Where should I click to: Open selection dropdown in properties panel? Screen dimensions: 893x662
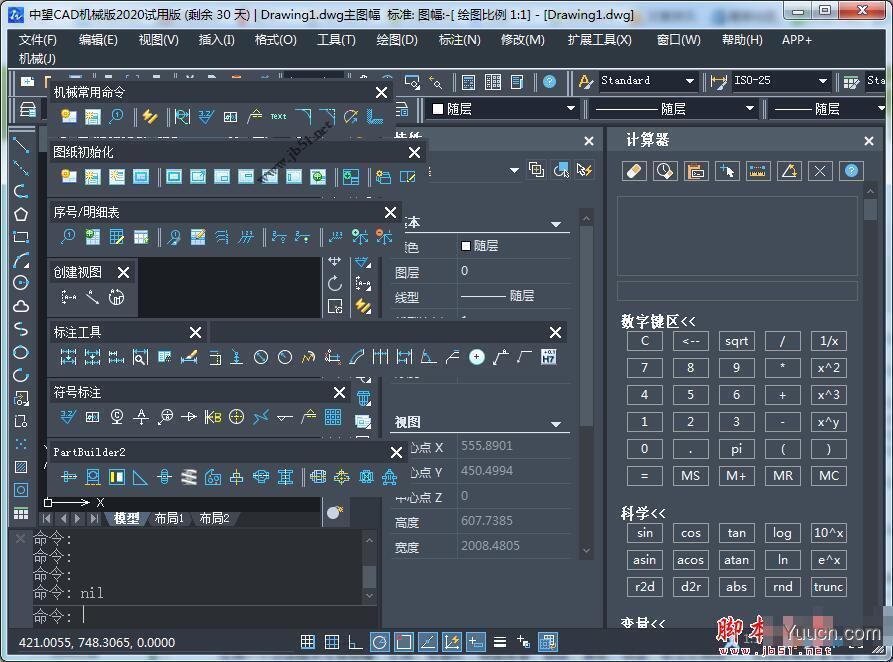click(x=514, y=170)
